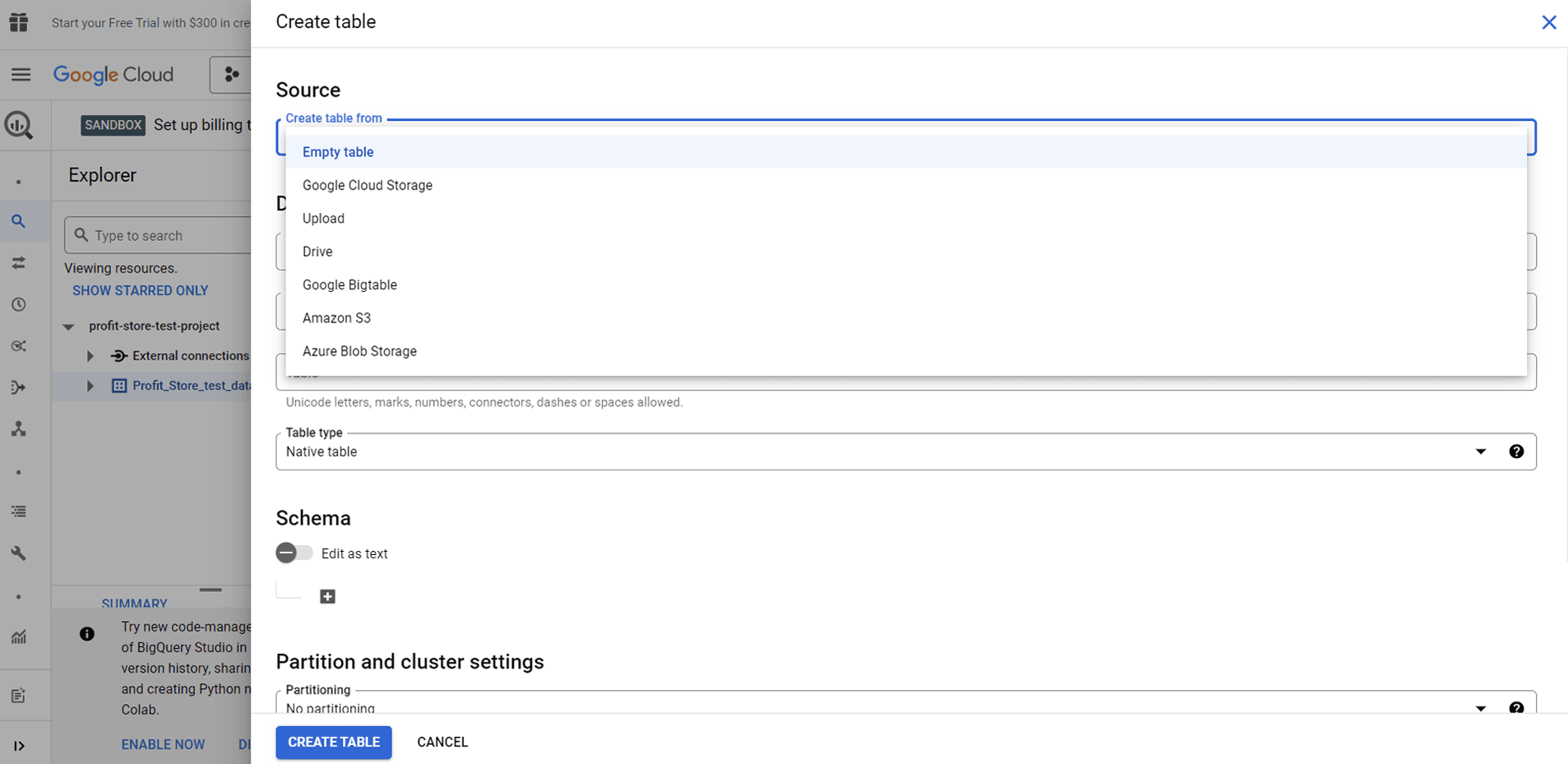The image size is (1568, 764).
Task: Click SHOW STARRED ONLY link
Action: [141, 290]
